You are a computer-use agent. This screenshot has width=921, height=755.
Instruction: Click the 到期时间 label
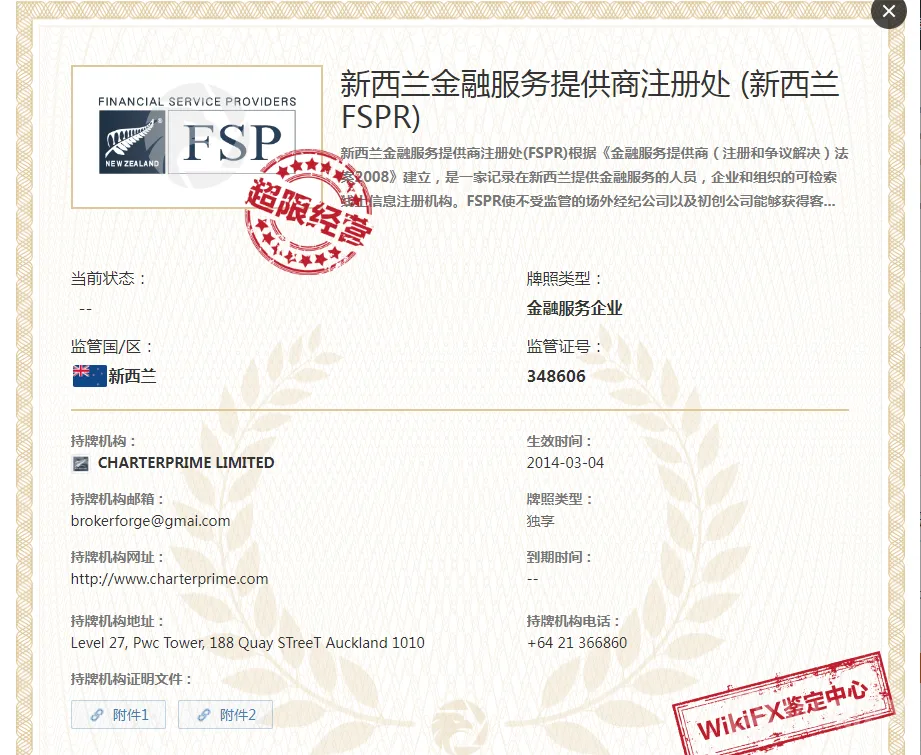[x=559, y=557]
